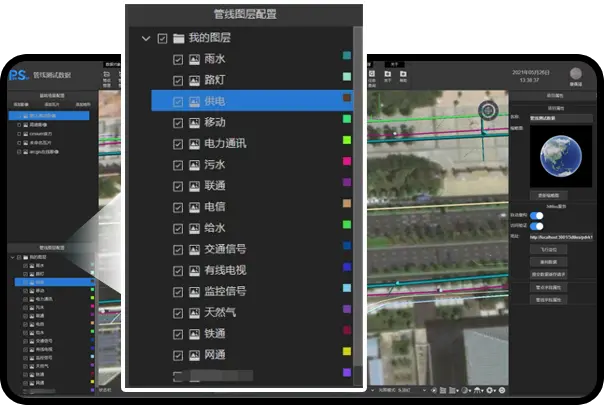Open the magenta color swatch for 污水
604x405 pixels.
coord(347,161)
